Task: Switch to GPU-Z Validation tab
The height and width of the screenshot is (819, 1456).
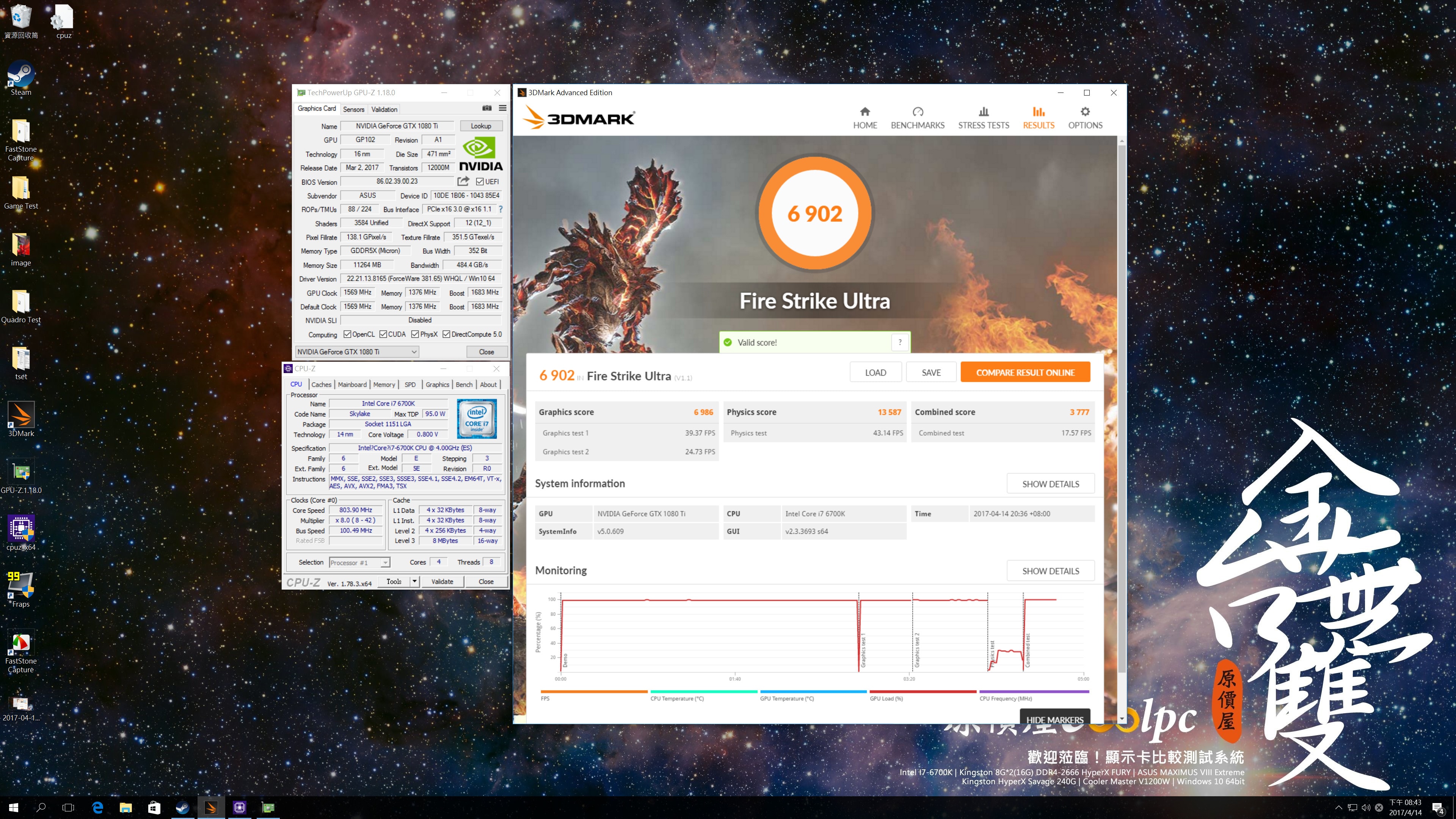Action: 384,109
